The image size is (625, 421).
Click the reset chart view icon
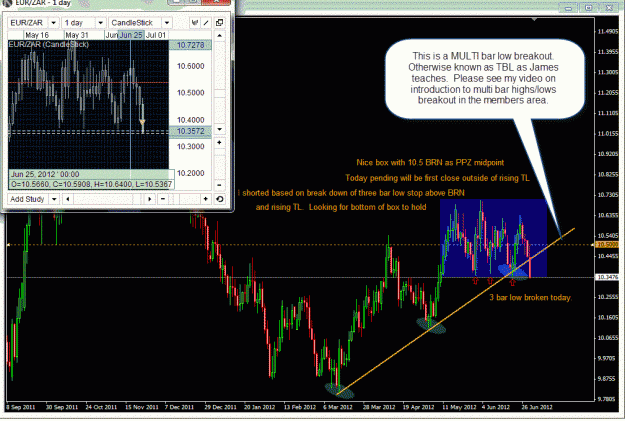[x=219, y=199]
